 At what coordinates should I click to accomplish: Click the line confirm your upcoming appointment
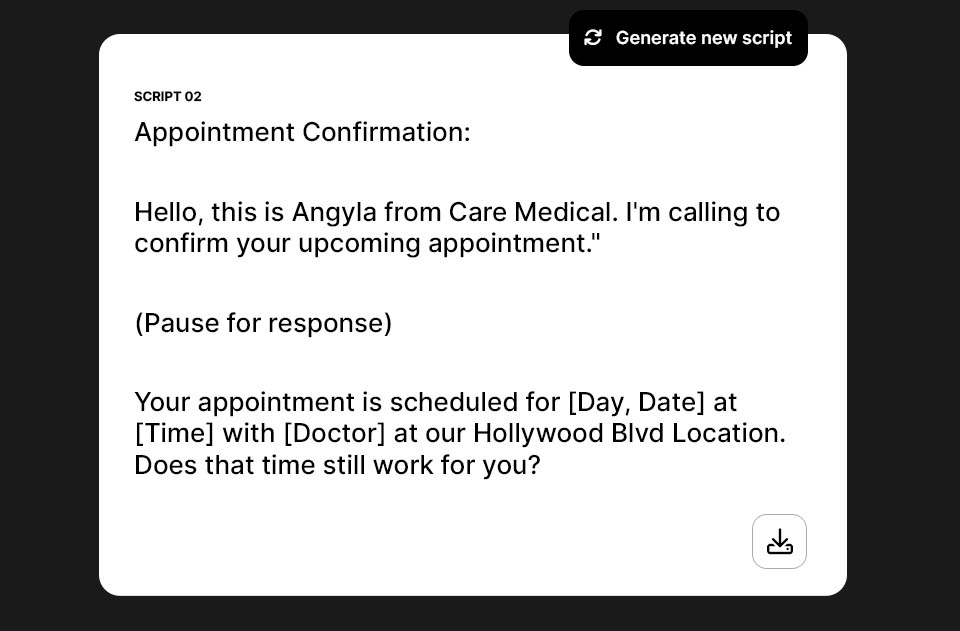tap(367, 244)
